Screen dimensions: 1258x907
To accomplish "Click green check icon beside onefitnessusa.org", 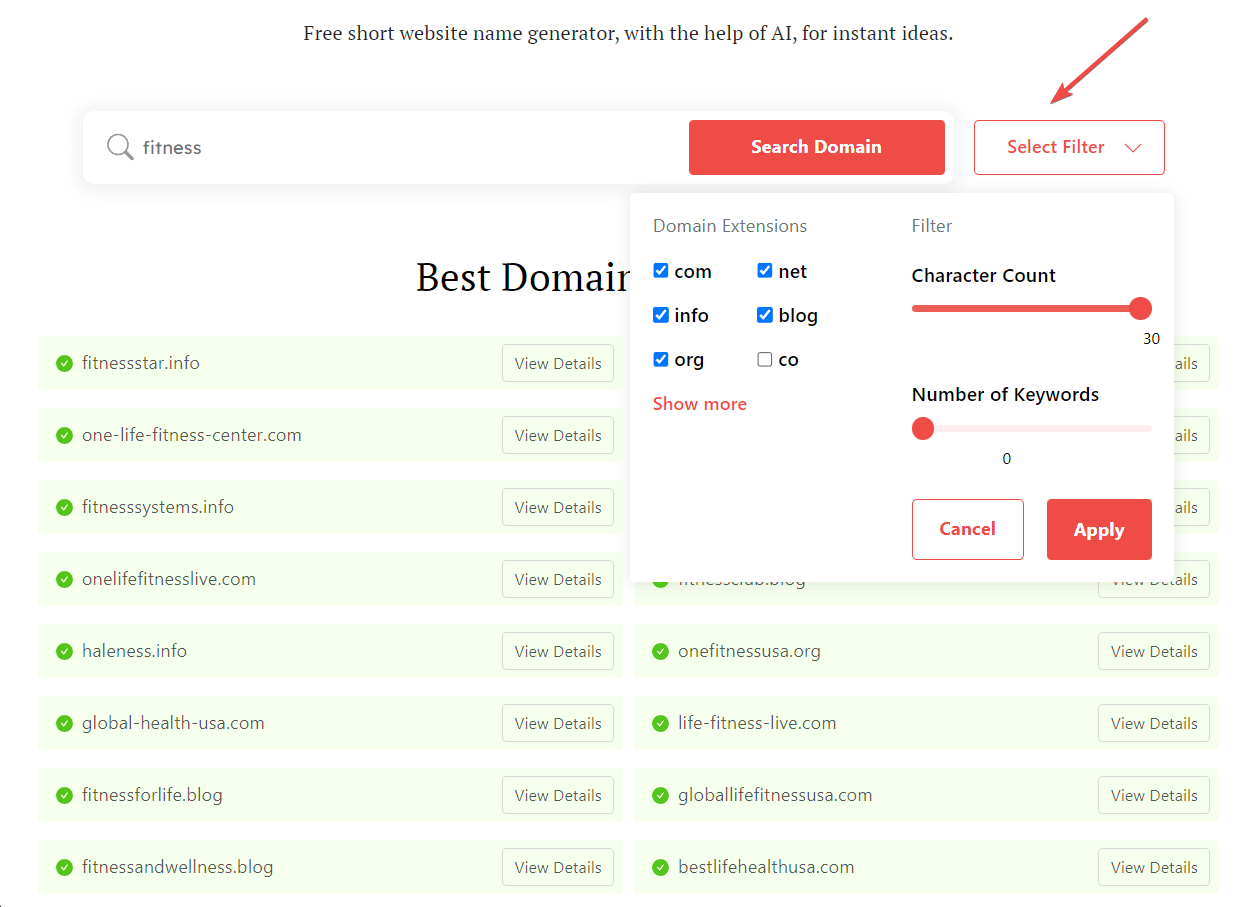I will [660, 651].
